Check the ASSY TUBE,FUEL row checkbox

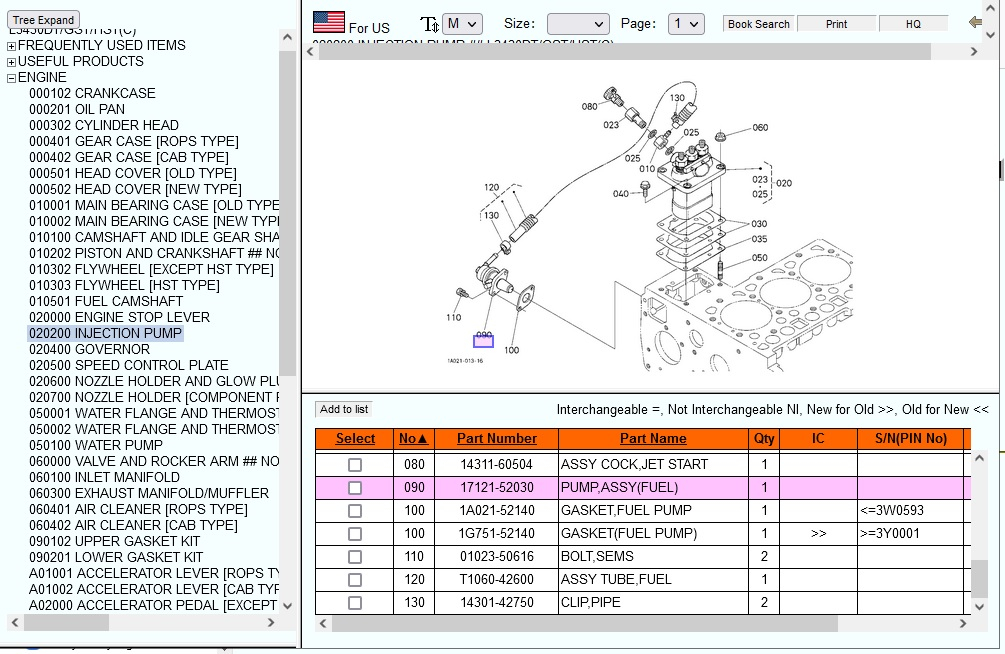tap(354, 580)
